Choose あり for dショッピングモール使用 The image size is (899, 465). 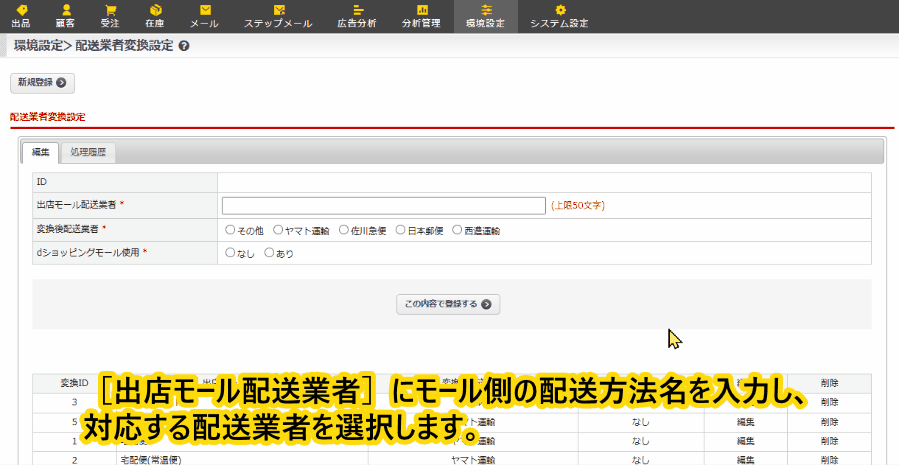tap(268, 254)
